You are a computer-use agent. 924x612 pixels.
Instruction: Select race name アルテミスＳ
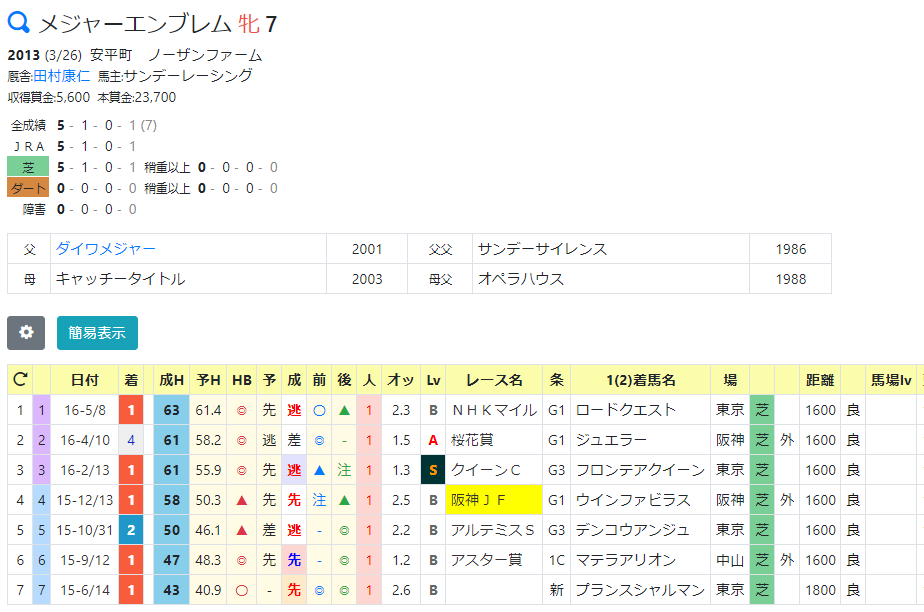[493, 530]
